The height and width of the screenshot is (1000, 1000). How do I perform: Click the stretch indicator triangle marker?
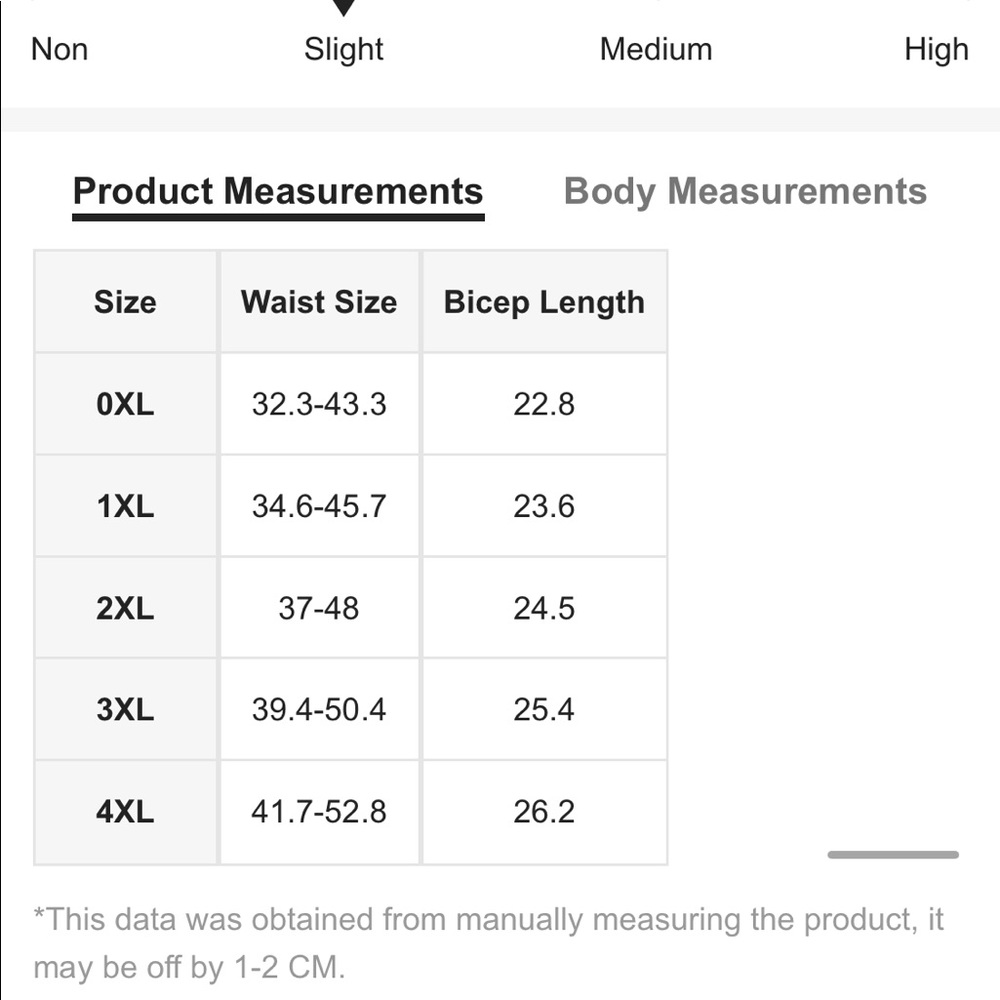coord(344,8)
